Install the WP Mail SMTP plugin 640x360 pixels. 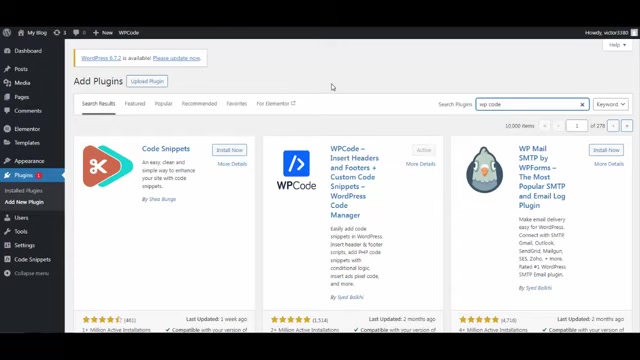point(606,150)
